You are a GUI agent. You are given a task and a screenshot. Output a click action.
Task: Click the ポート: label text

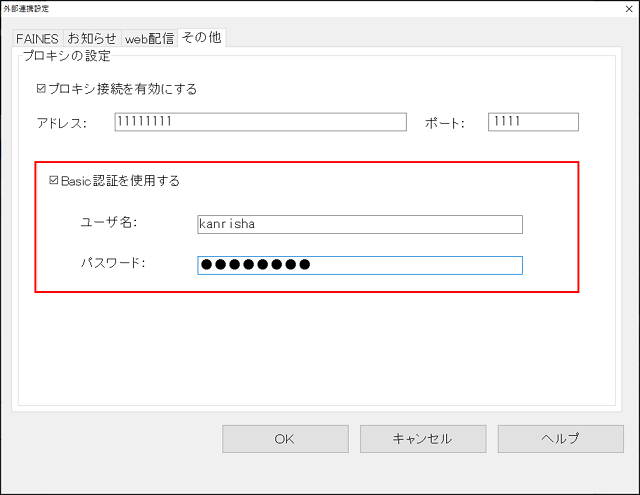pyautogui.click(x=446, y=123)
